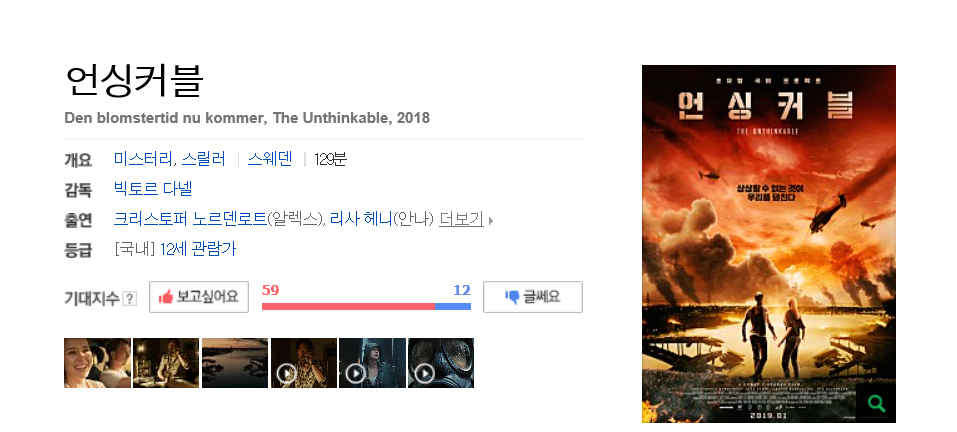Open actor 크리스토퍼 노르덴로트 page
The width and height of the screenshot is (957, 432).
pos(190,219)
